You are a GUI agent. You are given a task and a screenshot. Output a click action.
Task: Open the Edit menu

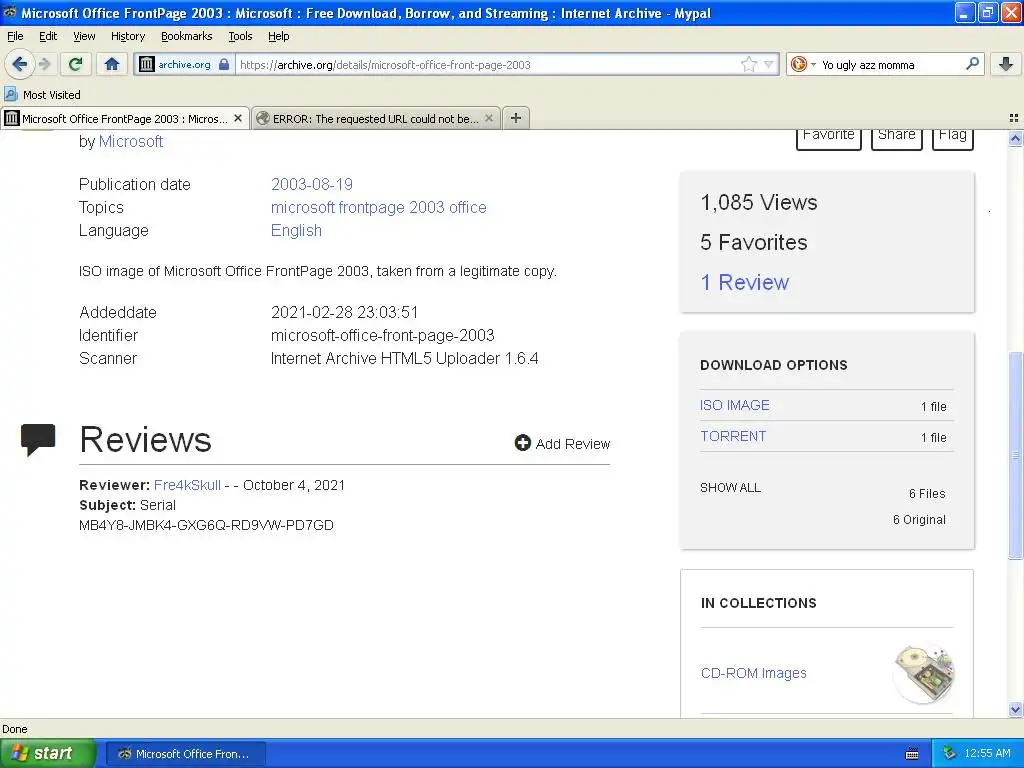pos(48,36)
